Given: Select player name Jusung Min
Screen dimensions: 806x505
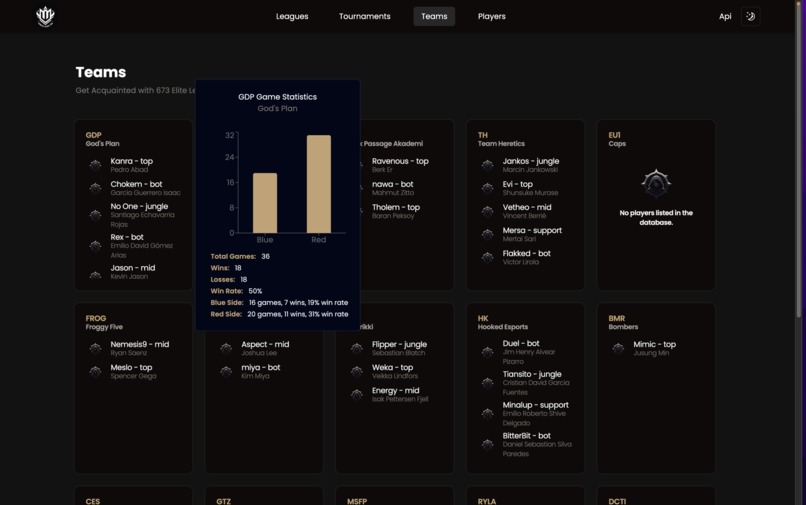Looking at the screenshot, I should point(651,353).
